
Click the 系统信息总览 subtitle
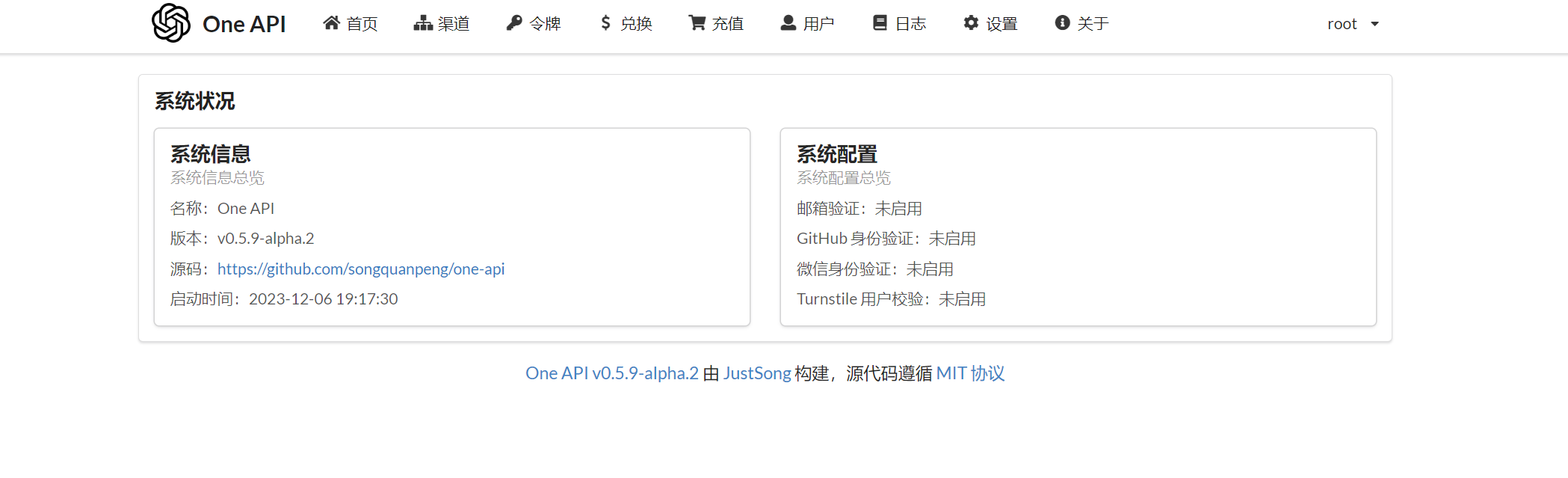click(x=217, y=178)
